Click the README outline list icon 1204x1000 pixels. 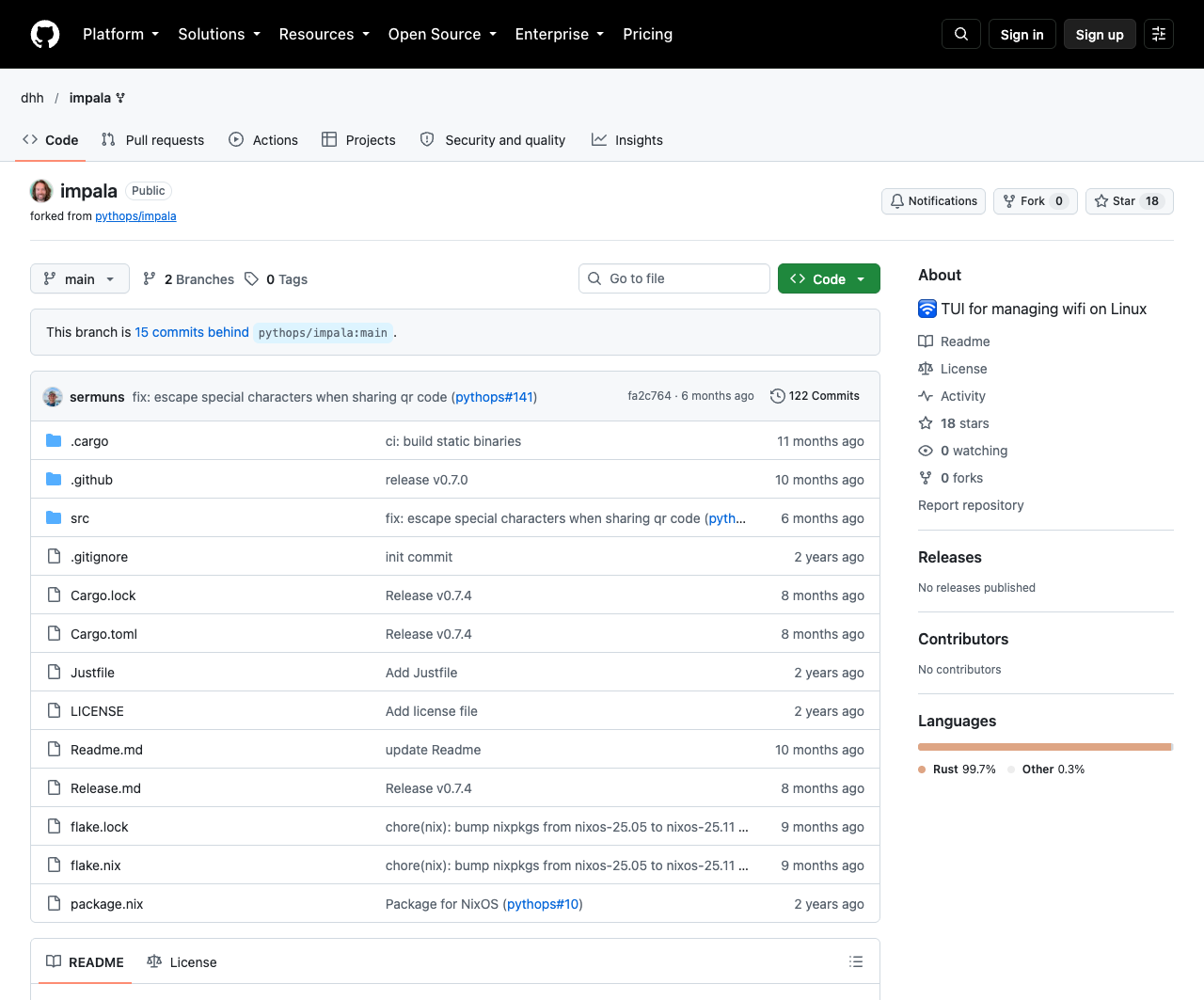(856, 961)
